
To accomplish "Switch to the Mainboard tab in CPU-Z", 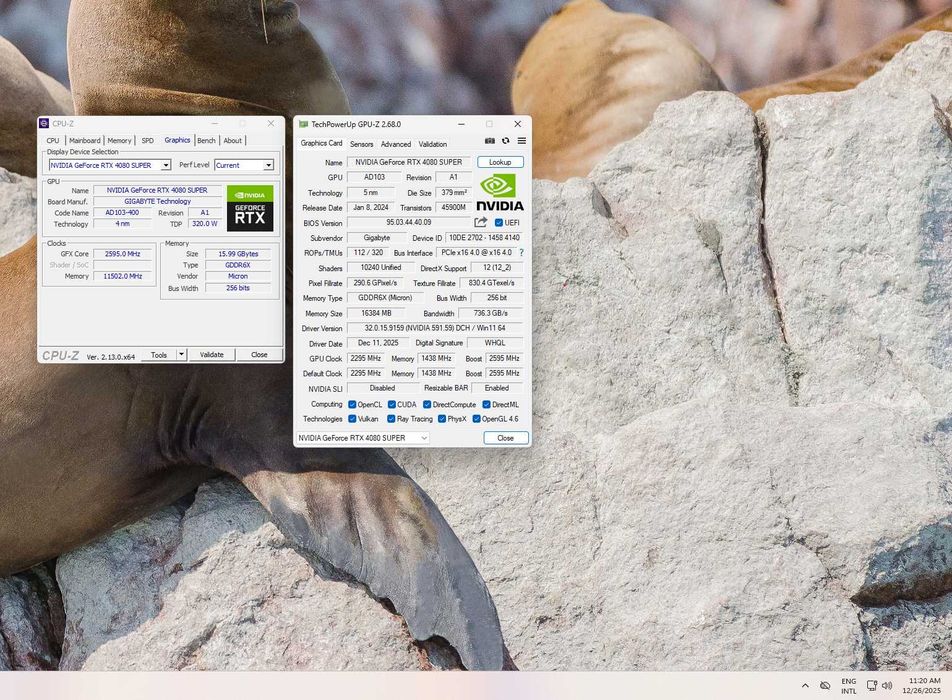I will 84,141.
